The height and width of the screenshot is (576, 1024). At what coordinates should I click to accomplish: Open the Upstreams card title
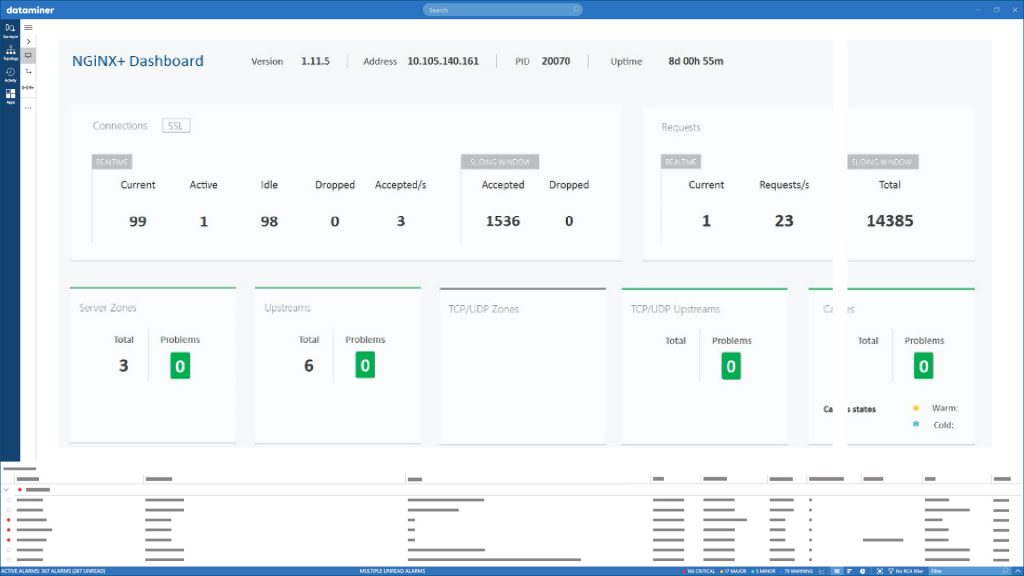[x=287, y=308]
